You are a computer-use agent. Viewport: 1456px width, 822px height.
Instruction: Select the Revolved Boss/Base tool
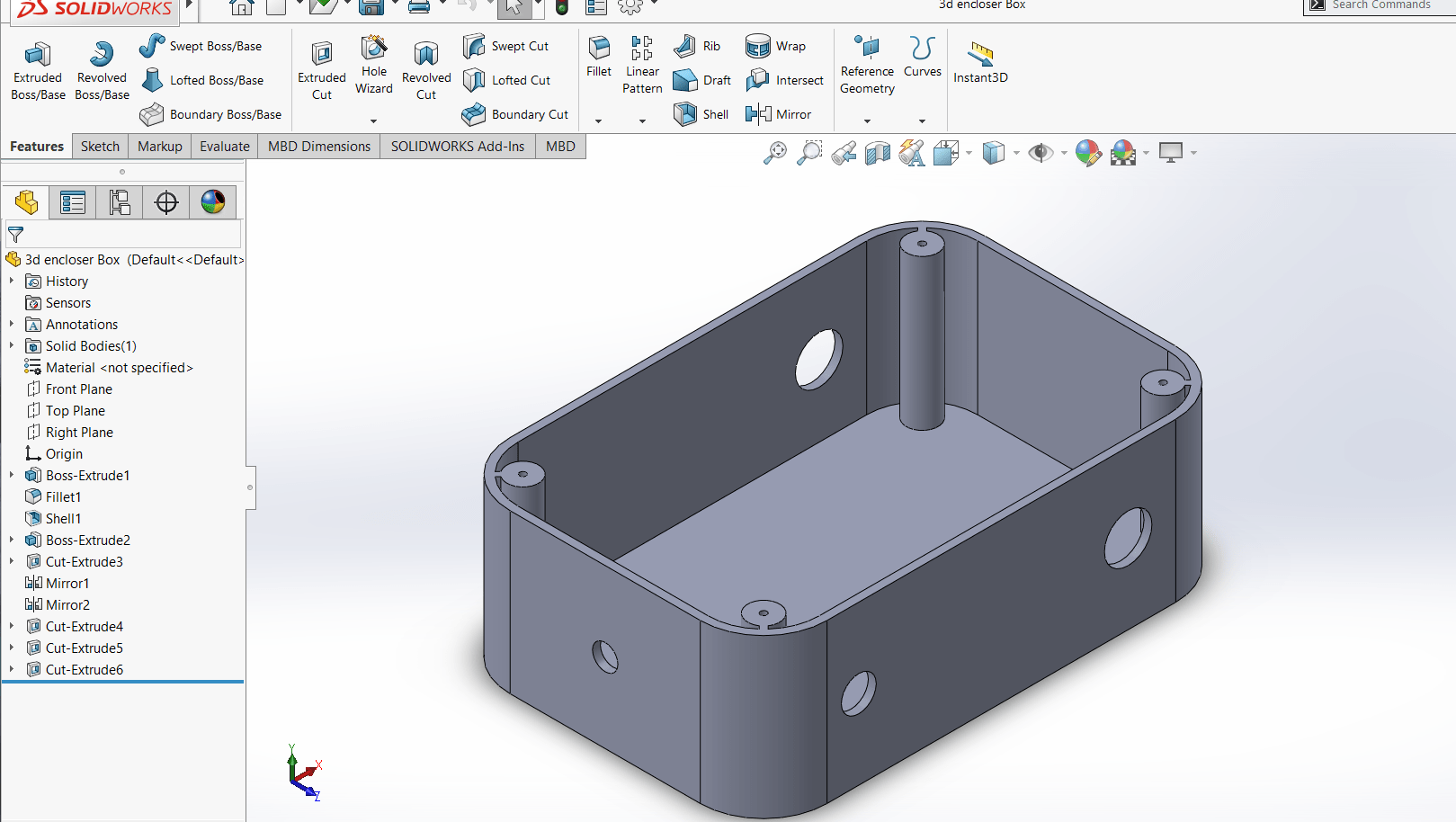coord(102,71)
